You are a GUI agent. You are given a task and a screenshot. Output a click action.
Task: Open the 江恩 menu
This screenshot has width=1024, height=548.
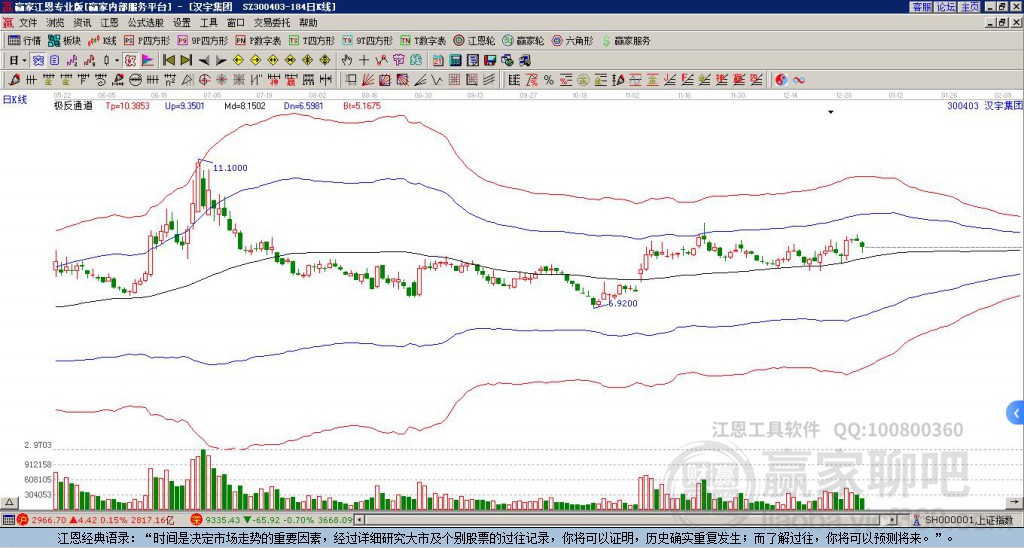[x=110, y=23]
